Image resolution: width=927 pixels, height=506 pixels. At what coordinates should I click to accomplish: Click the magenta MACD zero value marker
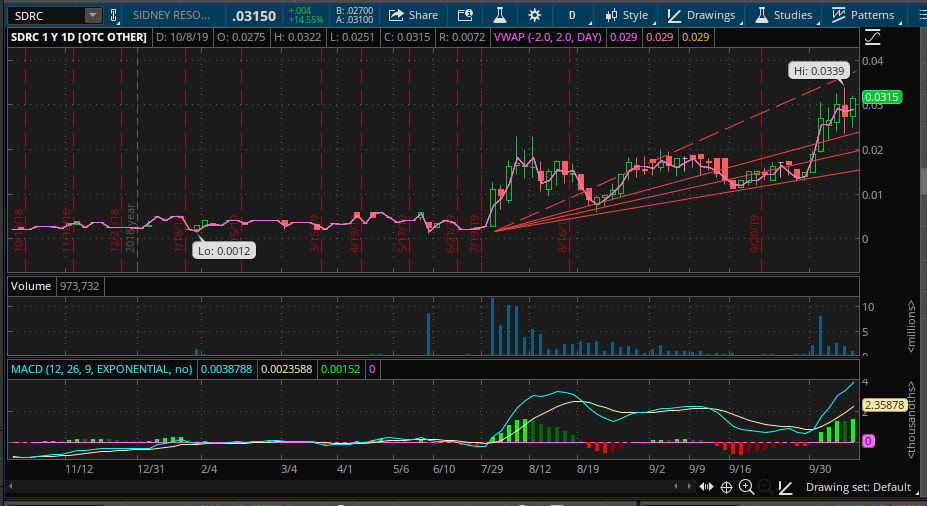[x=869, y=440]
